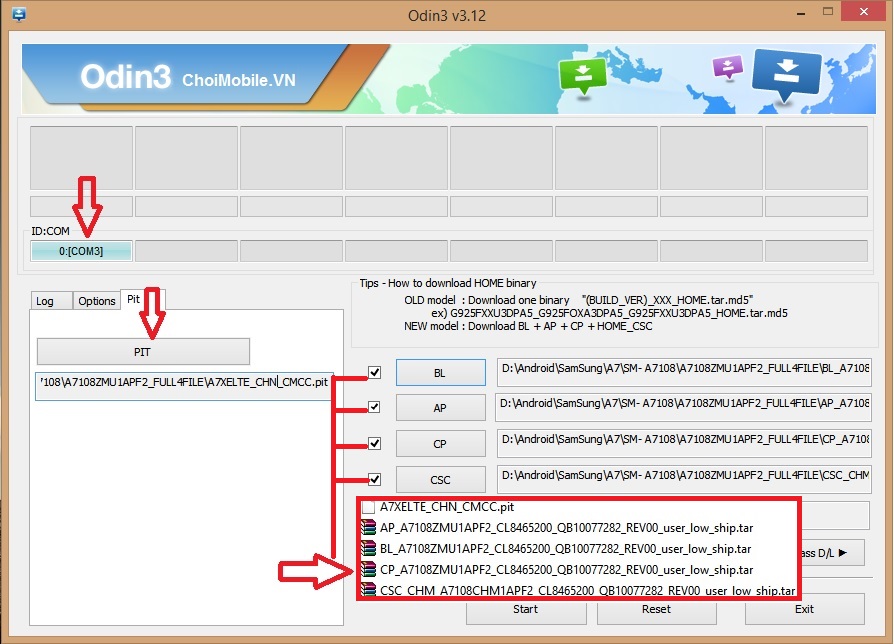Toggle the CP checkbox
Screen dimensions: 894x644
[374, 443]
